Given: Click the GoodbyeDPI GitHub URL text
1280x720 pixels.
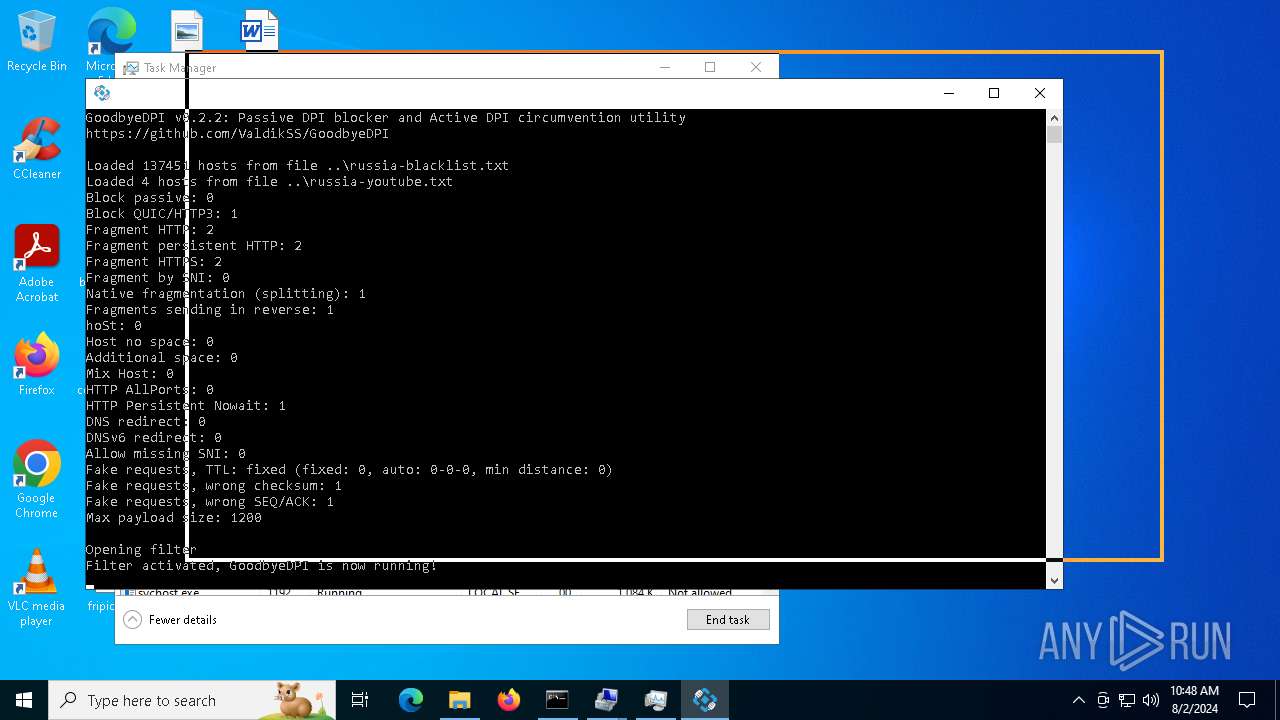Looking at the screenshot, I should (x=237, y=133).
